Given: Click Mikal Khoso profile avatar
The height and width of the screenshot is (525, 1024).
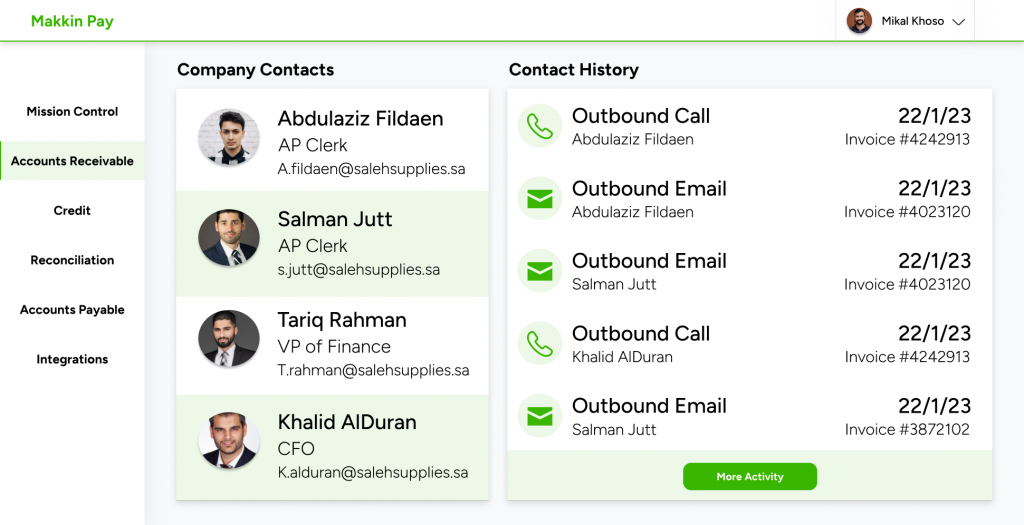Looking at the screenshot, I should [x=859, y=21].
